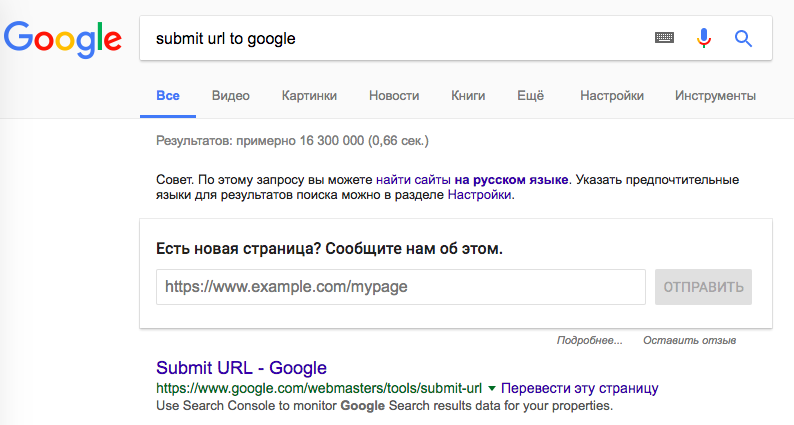Click the Google logo
This screenshot has height=425, width=794.
63,39
